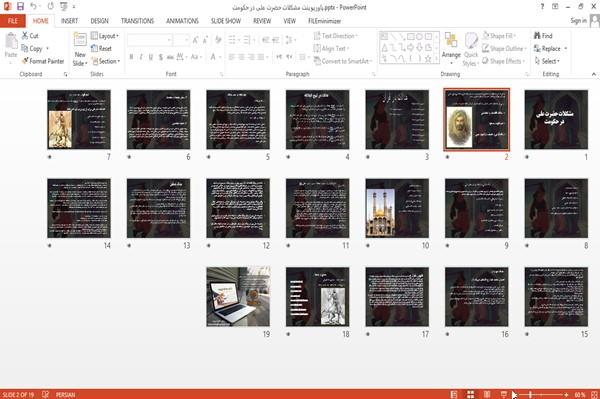Image resolution: width=600 pixels, height=399 pixels.
Task: Select slide 15 thumbnail
Action: coord(556,297)
